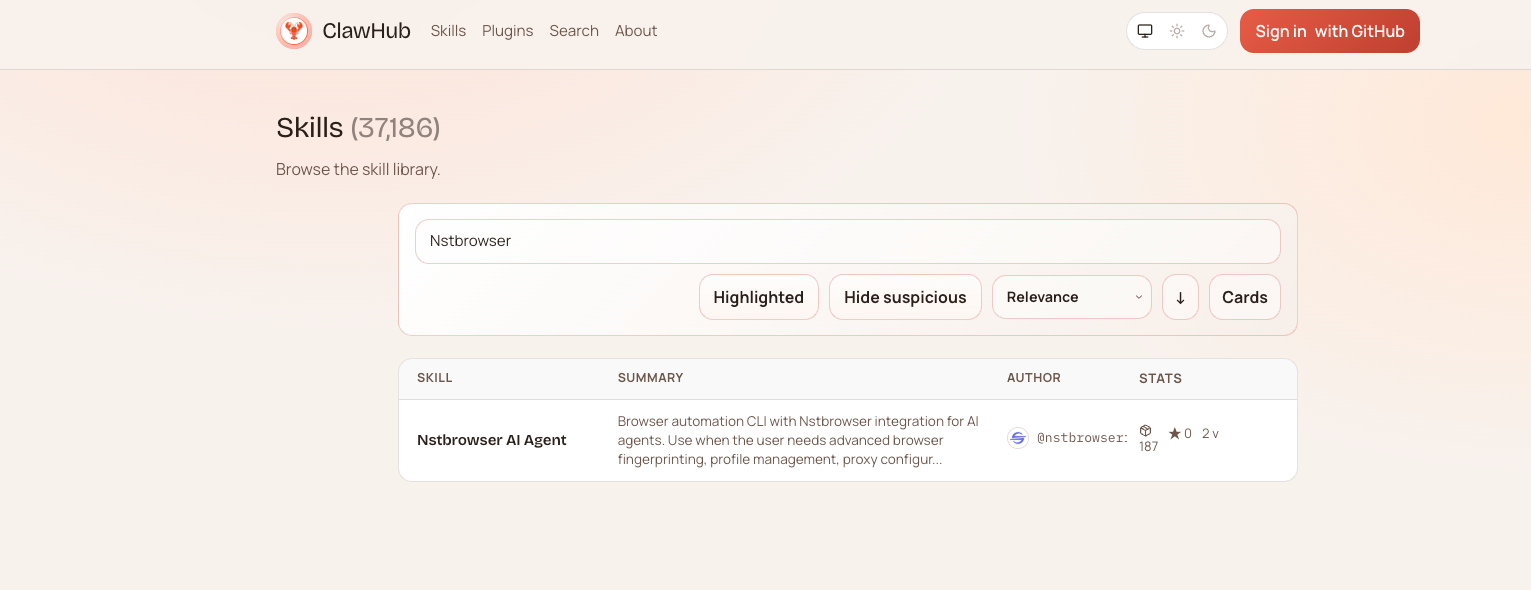Click the @nstbrowser author avatar
This screenshot has height=590, width=1531.
click(x=1018, y=438)
